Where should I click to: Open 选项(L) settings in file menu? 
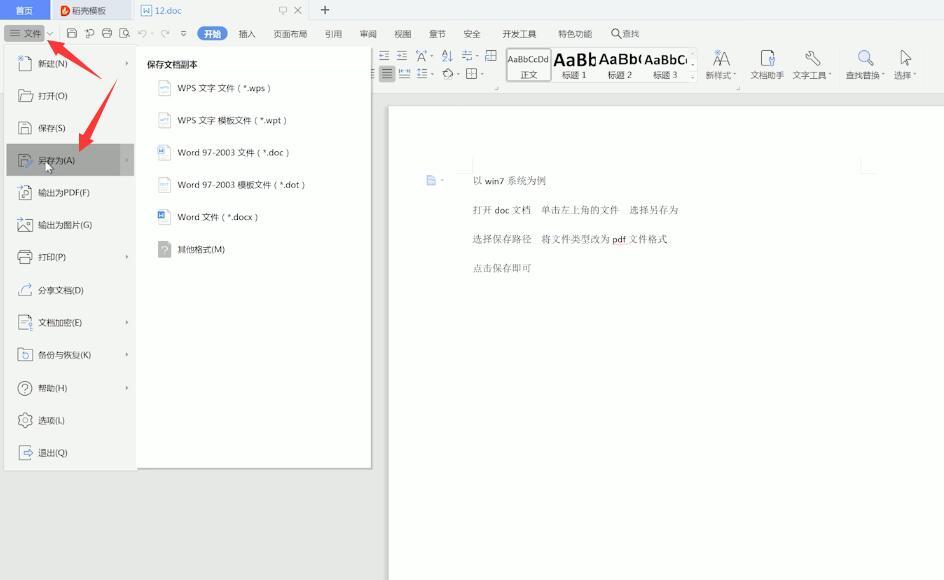(70, 420)
